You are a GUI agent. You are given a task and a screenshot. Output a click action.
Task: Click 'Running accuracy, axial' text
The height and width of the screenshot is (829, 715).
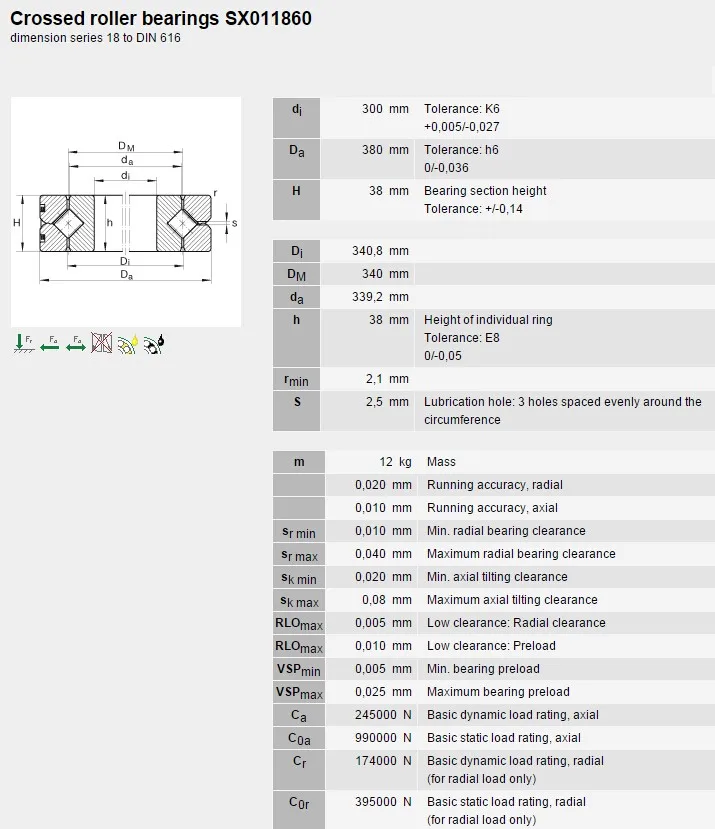pos(492,508)
